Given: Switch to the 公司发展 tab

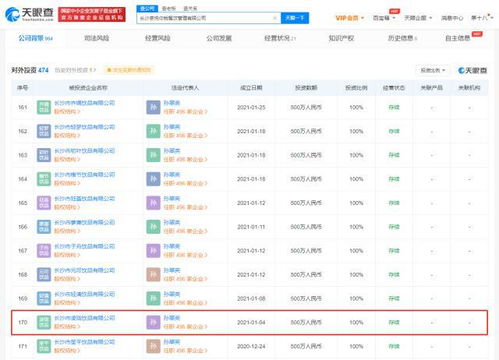Looking at the screenshot, I should click(219, 38).
